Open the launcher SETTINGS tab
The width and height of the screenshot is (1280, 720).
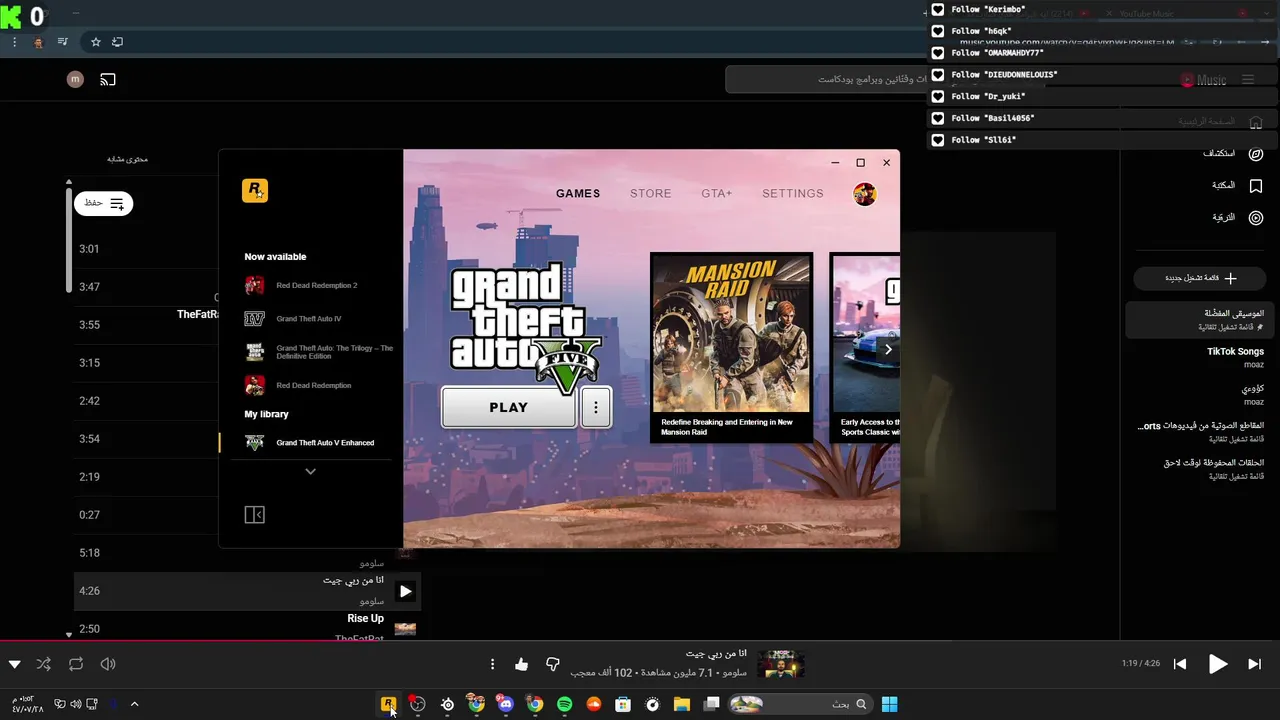point(793,193)
